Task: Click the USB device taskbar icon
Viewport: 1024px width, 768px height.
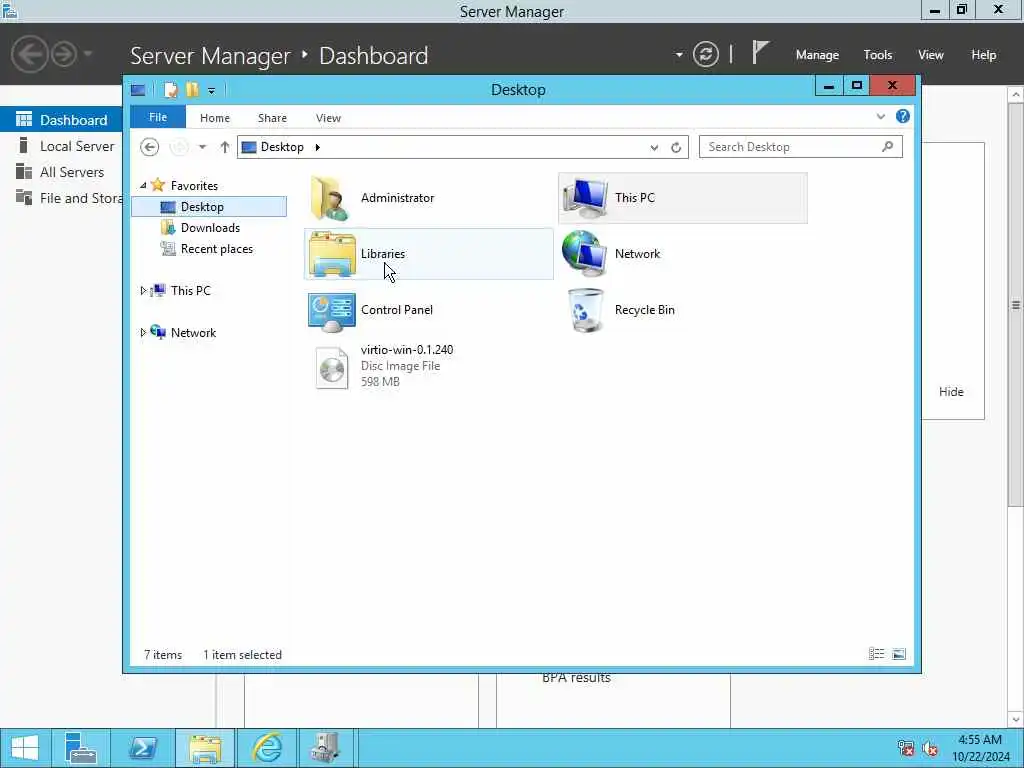Action: (325, 748)
